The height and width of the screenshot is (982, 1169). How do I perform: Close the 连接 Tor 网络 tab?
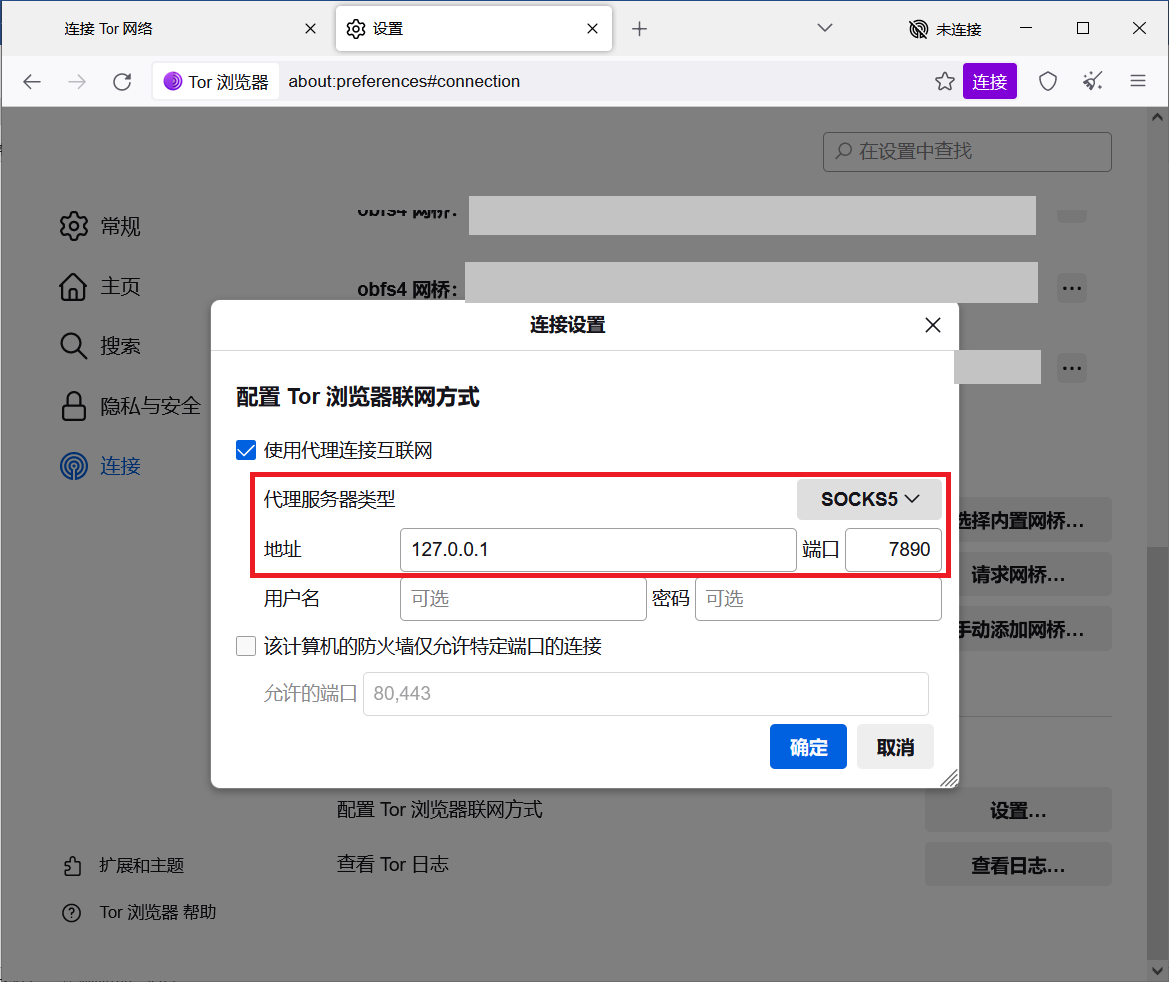pos(311,29)
